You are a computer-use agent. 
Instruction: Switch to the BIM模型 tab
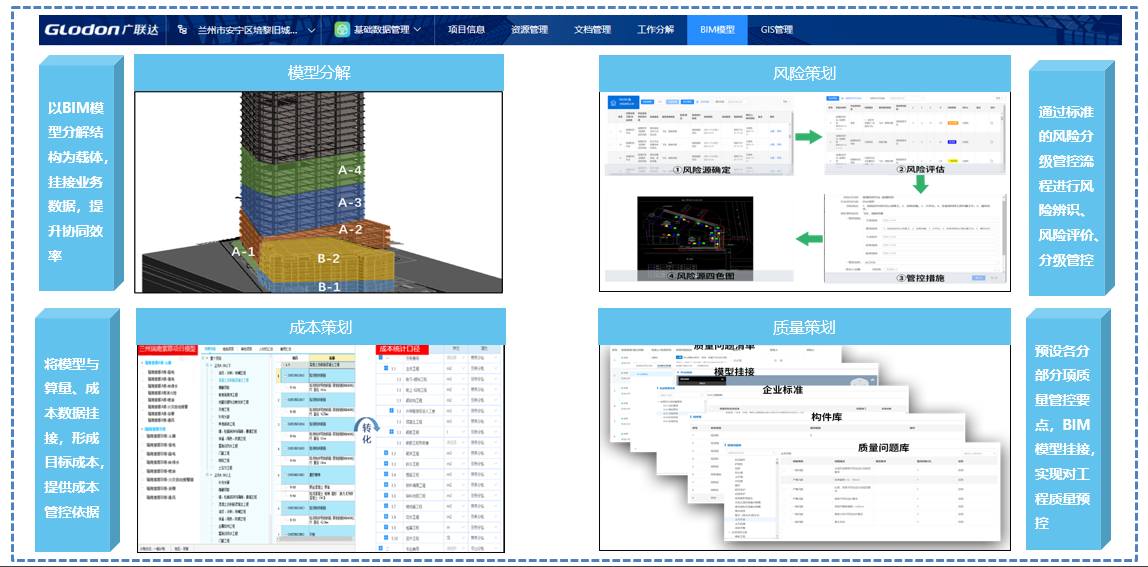coord(716,30)
